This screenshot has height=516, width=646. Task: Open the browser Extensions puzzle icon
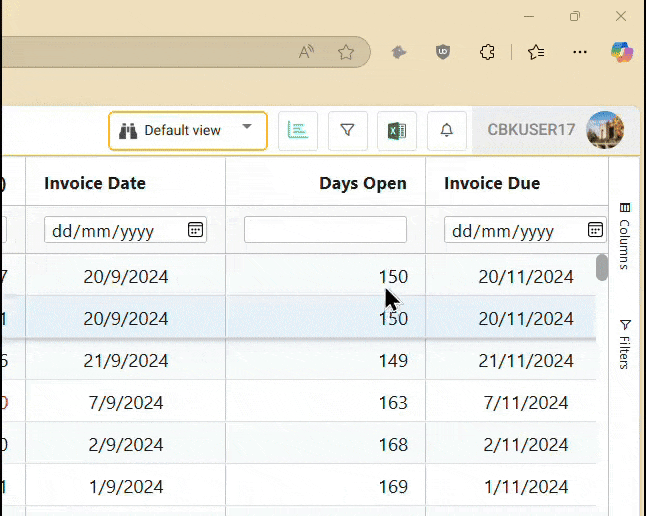pos(487,52)
